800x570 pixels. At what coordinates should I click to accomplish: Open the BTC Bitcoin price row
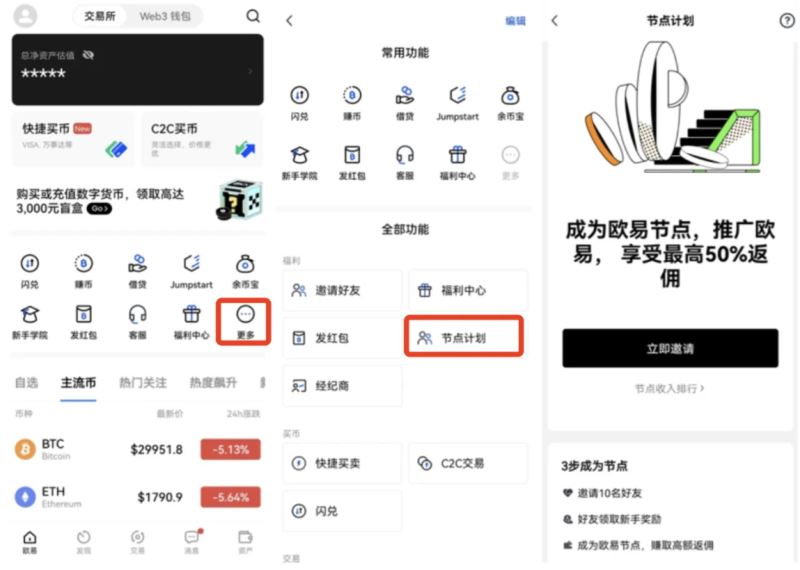click(137, 449)
